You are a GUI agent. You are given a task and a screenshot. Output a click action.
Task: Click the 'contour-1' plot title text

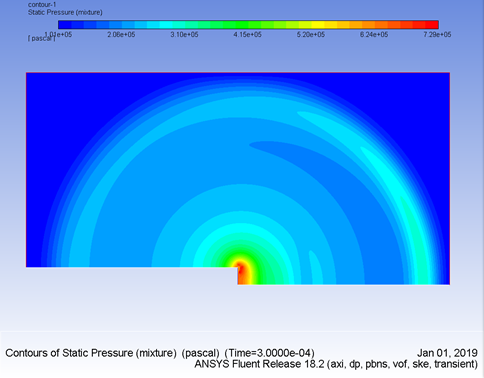(x=42, y=5)
